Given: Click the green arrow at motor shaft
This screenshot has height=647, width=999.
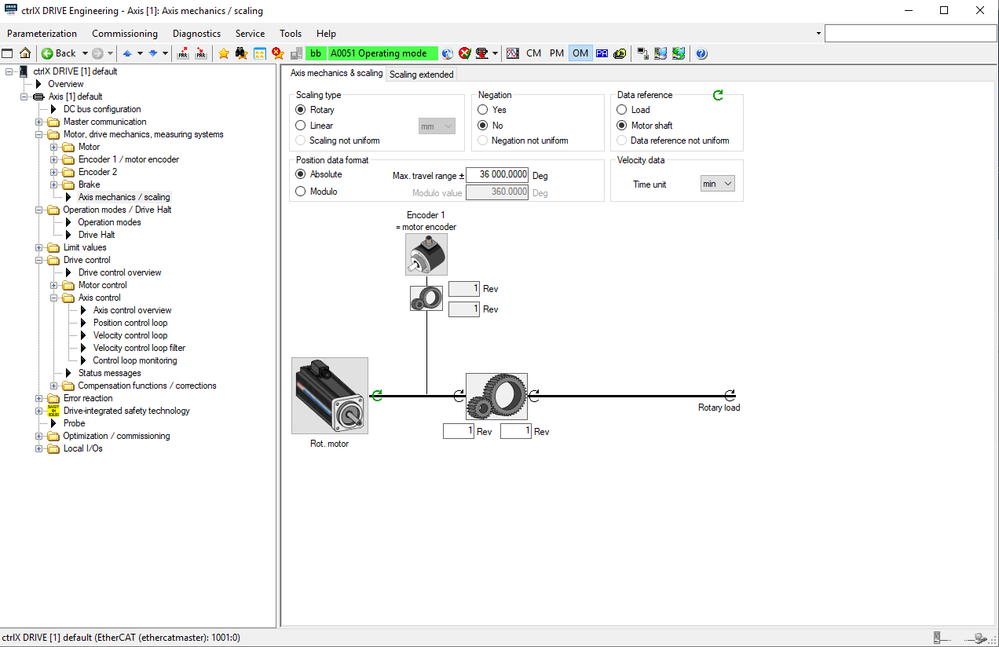Looking at the screenshot, I should tap(377, 395).
